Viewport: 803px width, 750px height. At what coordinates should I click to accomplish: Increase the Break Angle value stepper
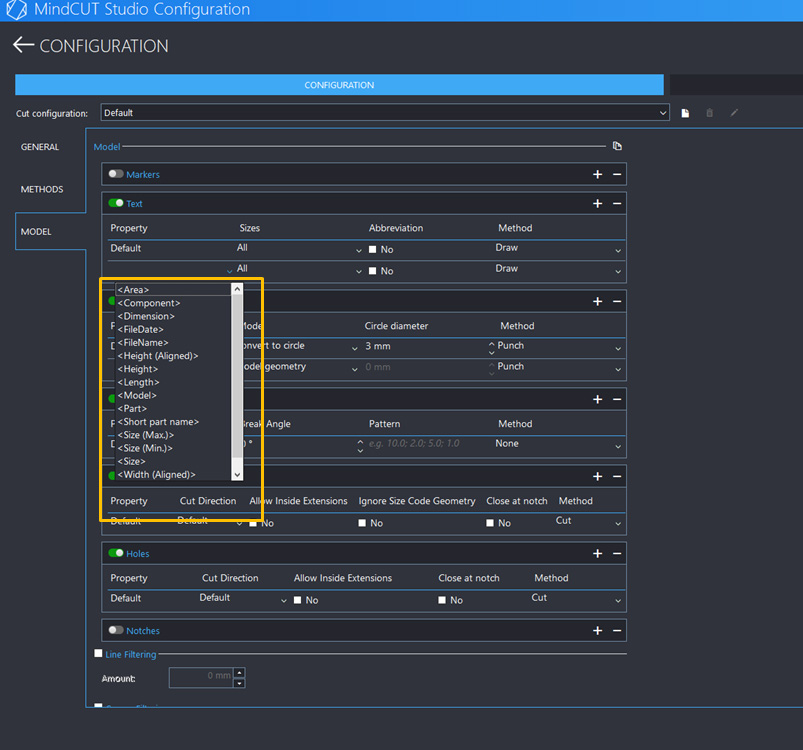pos(360,441)
